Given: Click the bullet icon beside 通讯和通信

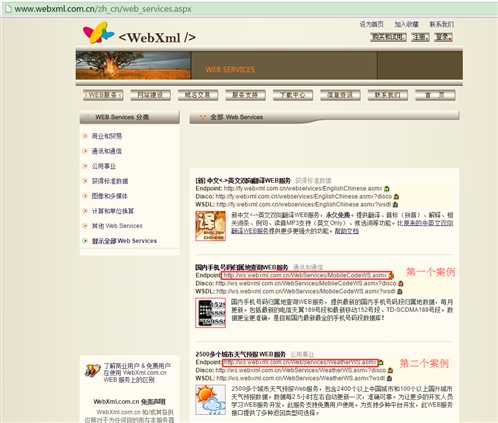Looking at the screenshot, I should coord(85,151).
